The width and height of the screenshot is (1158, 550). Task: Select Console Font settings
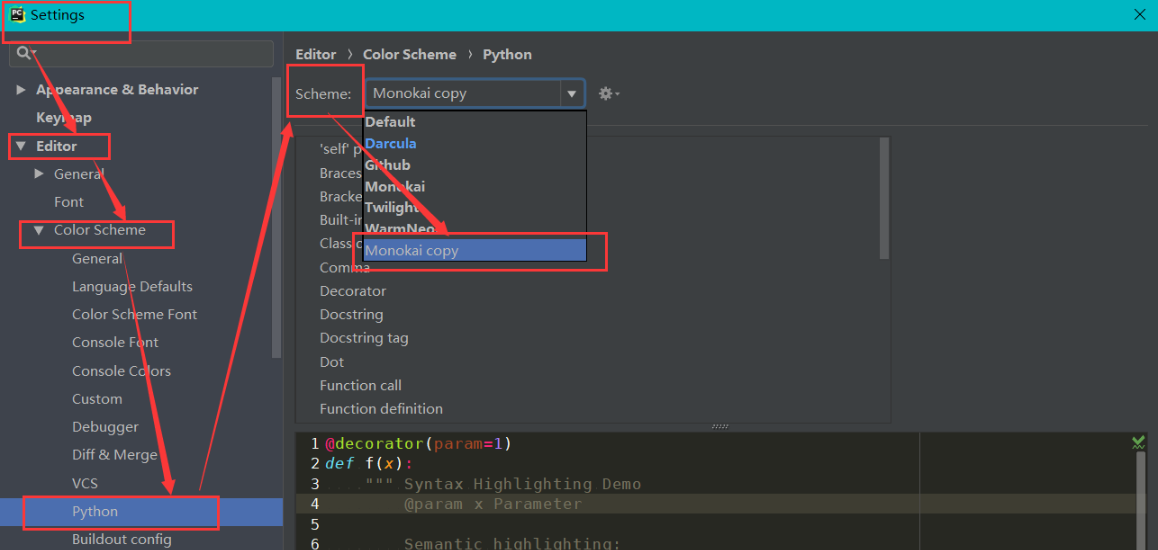(x=115, y=343)
